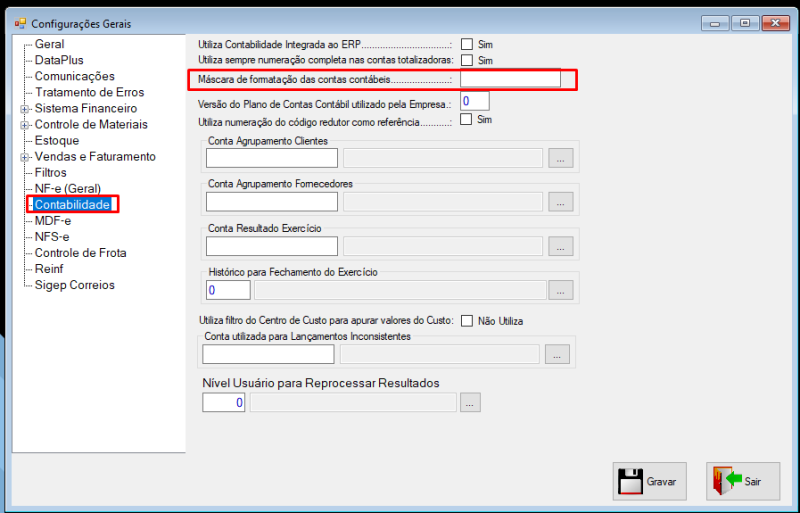Screen dimensions: 800x513
Task: Exit the dialog via Sair button
Action: [743, 481]
